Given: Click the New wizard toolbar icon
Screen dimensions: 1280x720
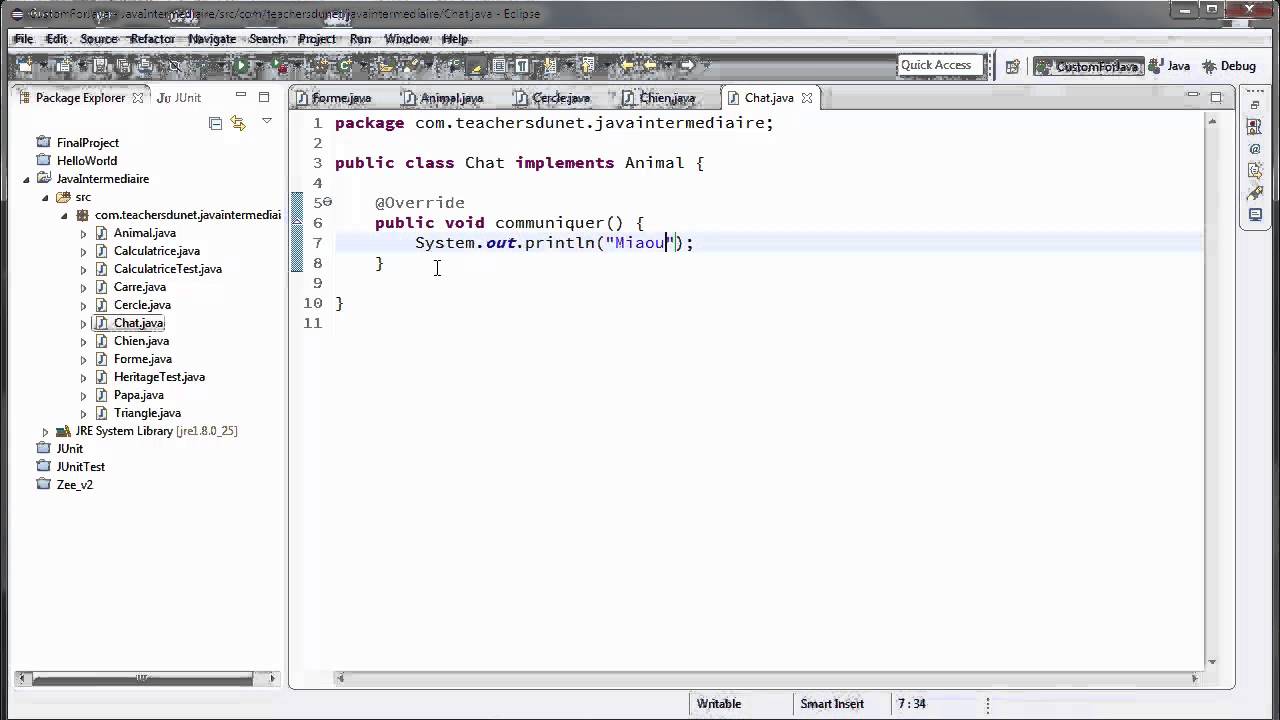Looking at the screenshot, I should point(25,66).
